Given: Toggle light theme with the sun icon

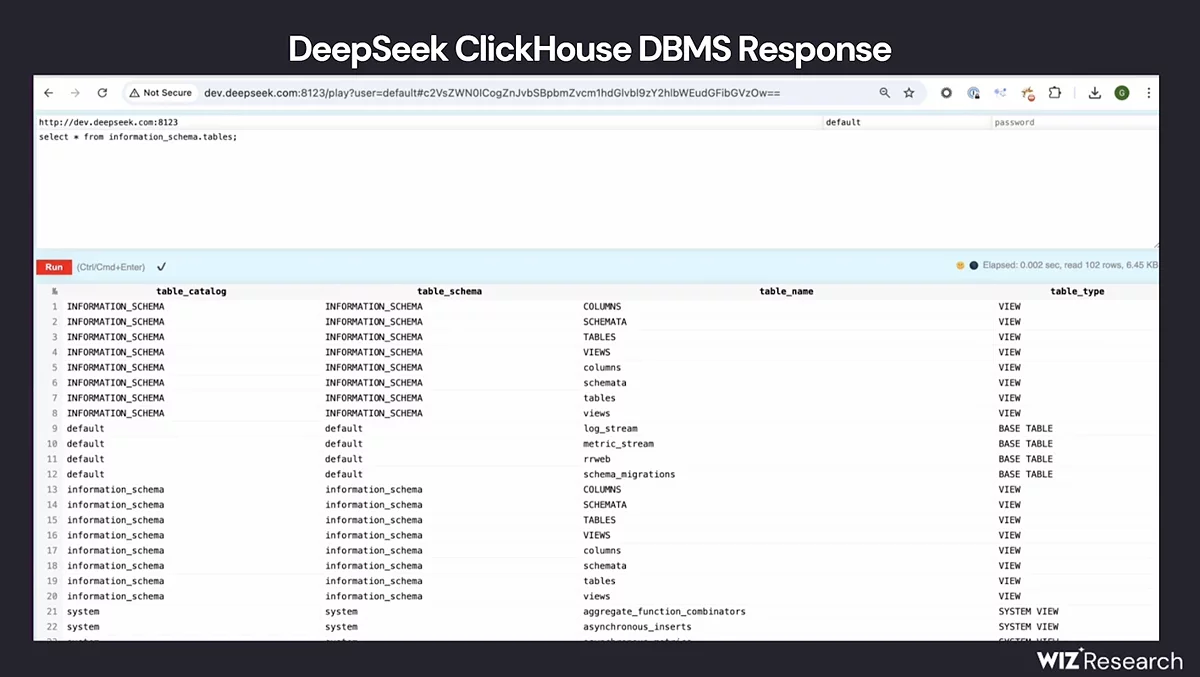Looking at the screenshot, I should tap(960, 266).
